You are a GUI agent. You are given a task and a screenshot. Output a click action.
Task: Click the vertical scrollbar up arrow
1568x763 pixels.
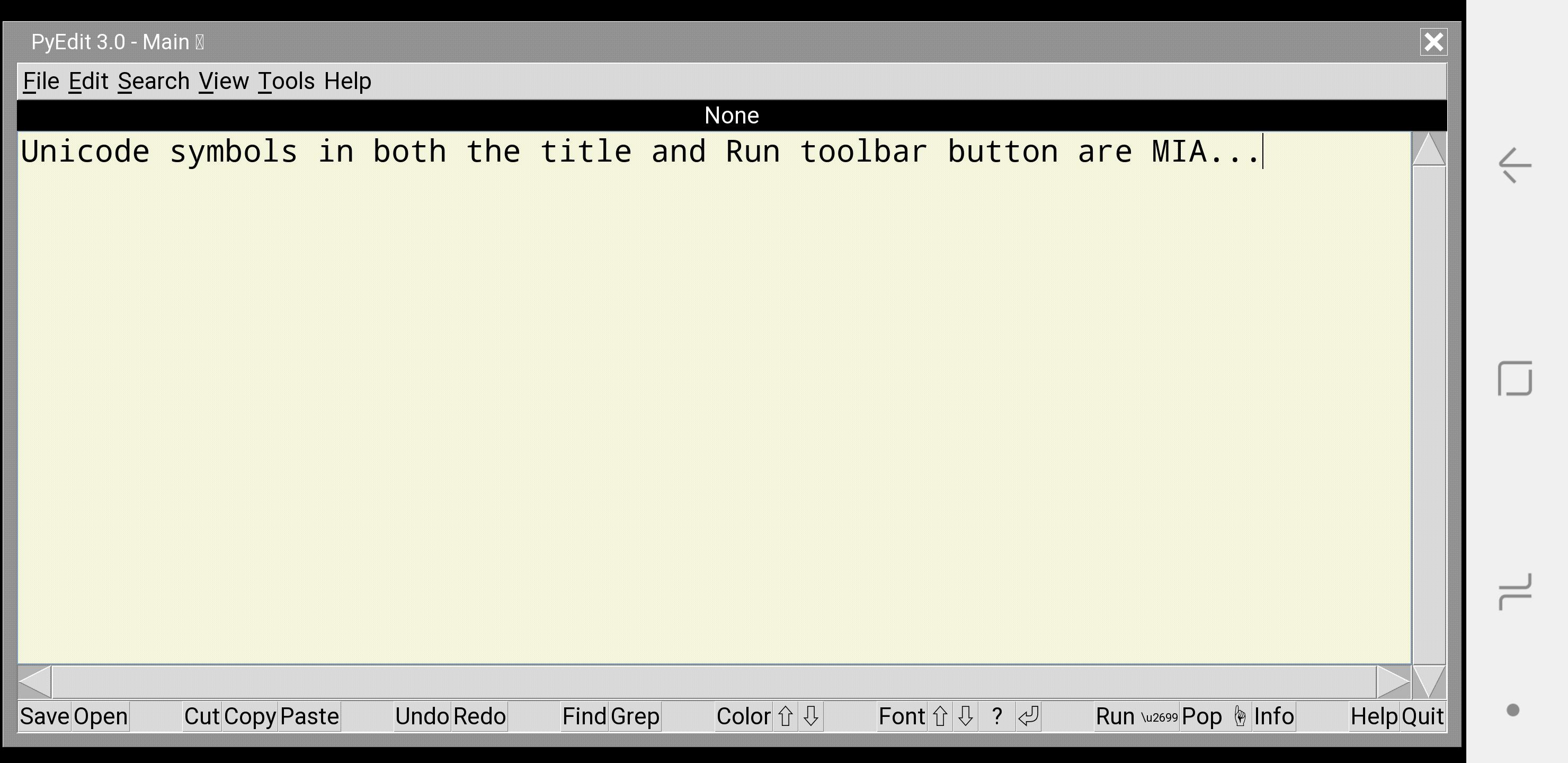point(1429,149)
